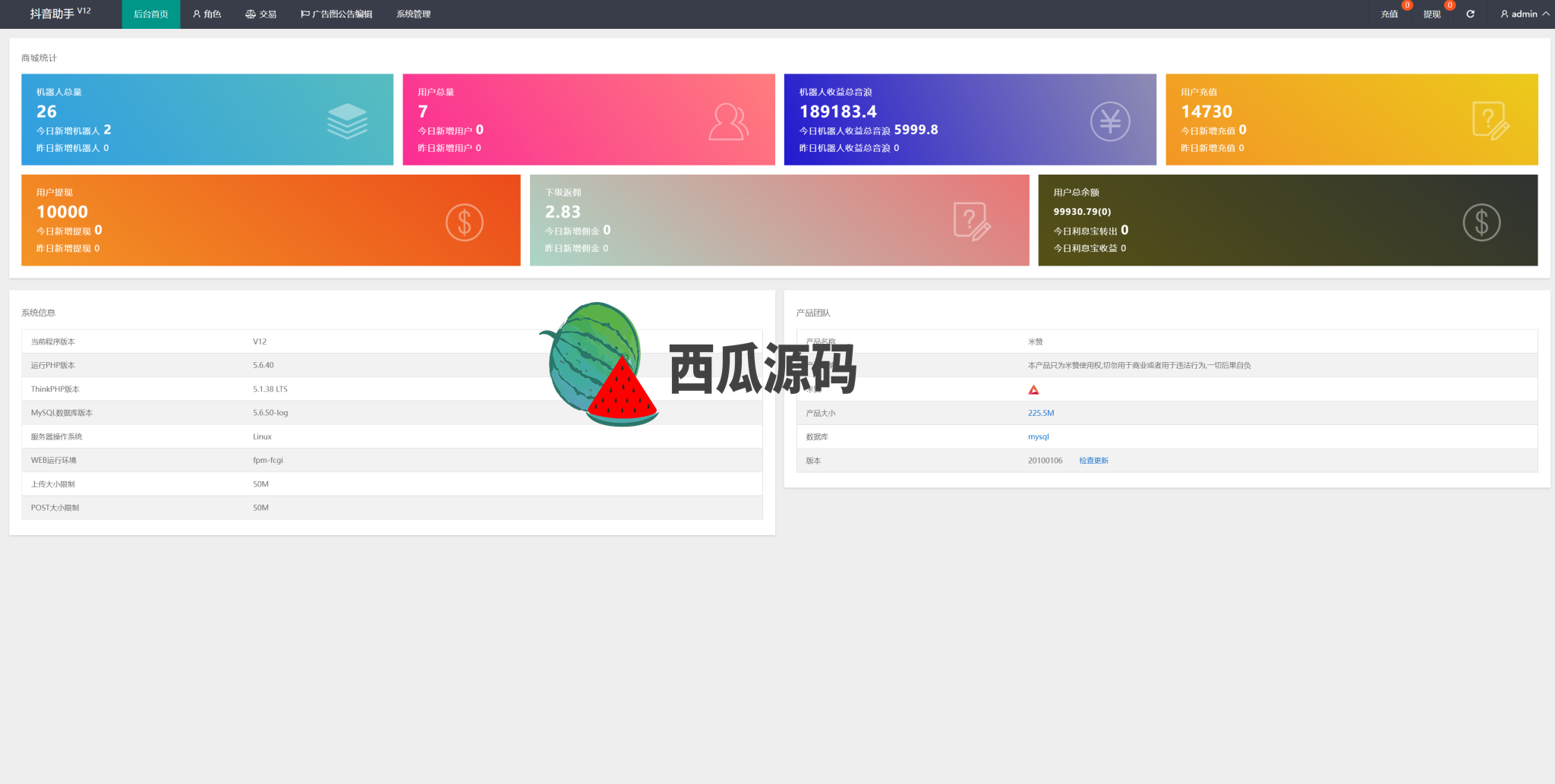Click the 用户充值 value 14730
This screenshot has width=1555, height=784.
[1206, 112]
